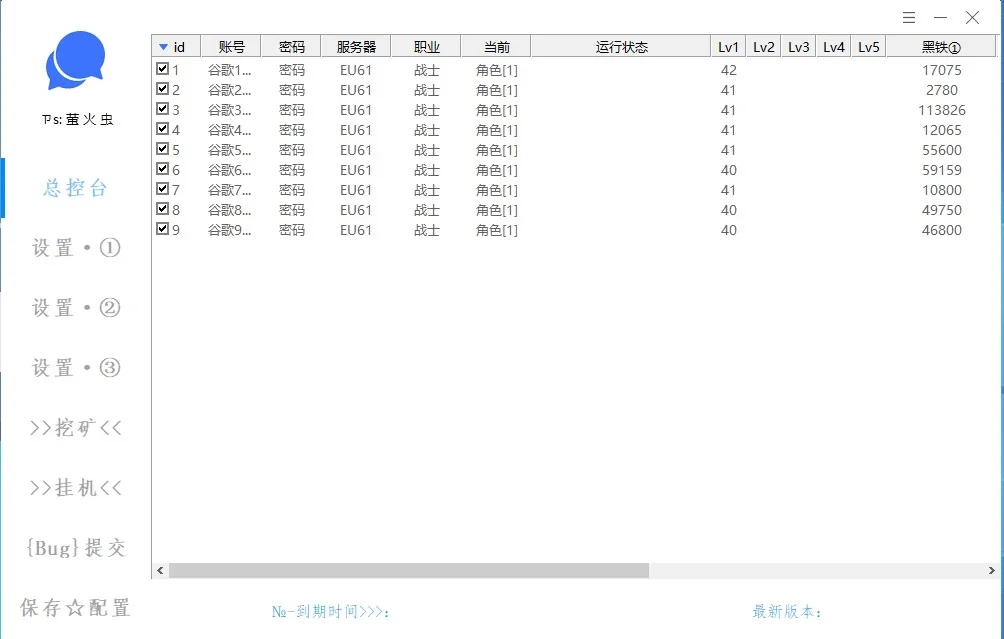
Task: Click the 服务器 column header
Action: click(x=356, y=47)
